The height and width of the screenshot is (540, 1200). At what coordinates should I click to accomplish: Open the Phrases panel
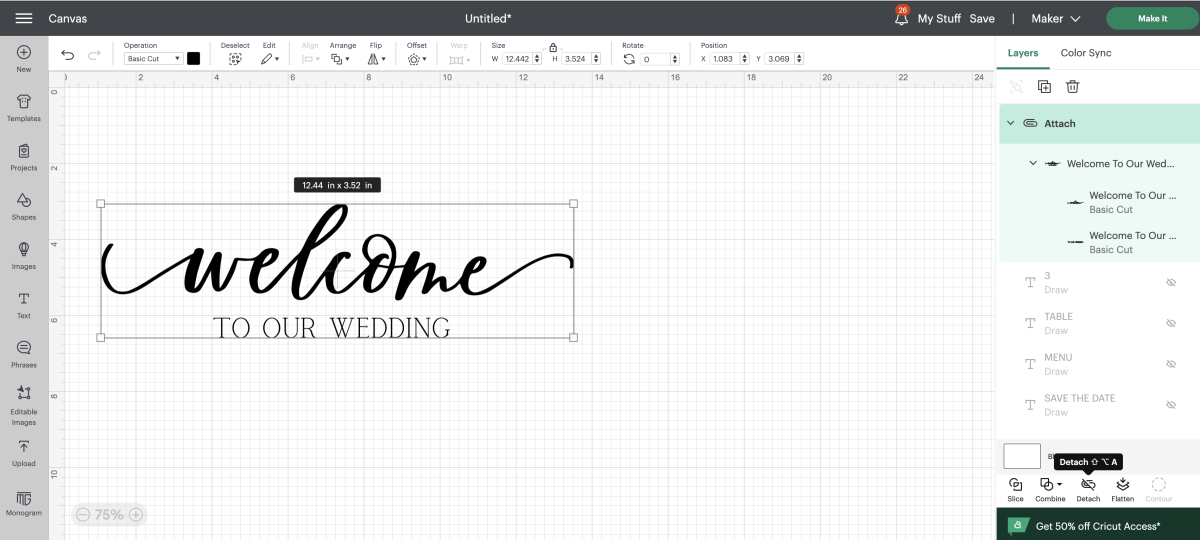pyautogui.click(x=24, y=354)
